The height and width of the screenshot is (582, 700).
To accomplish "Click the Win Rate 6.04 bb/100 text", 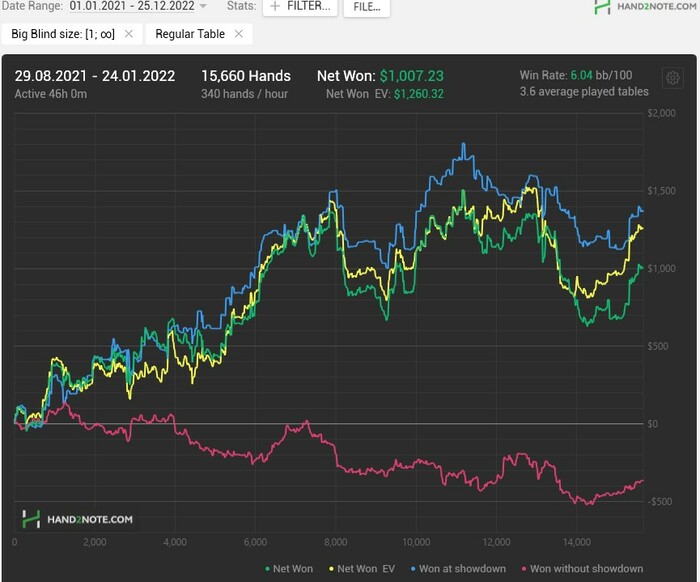I will [x=576, y=75].
